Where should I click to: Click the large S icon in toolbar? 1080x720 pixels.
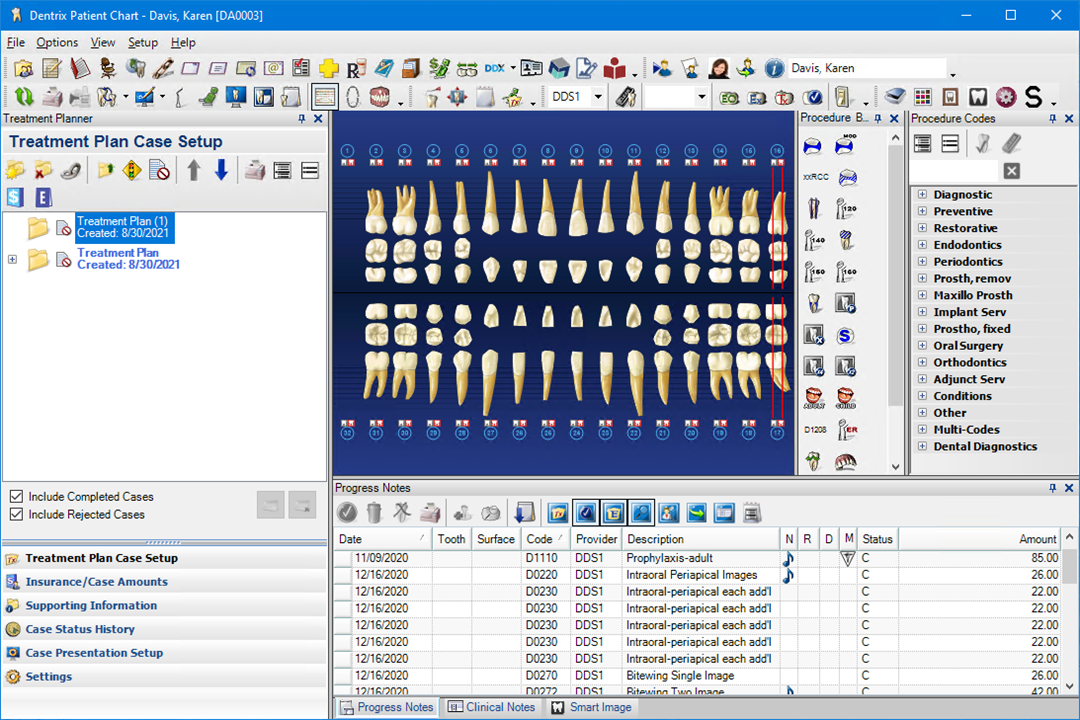point(1033,97)
